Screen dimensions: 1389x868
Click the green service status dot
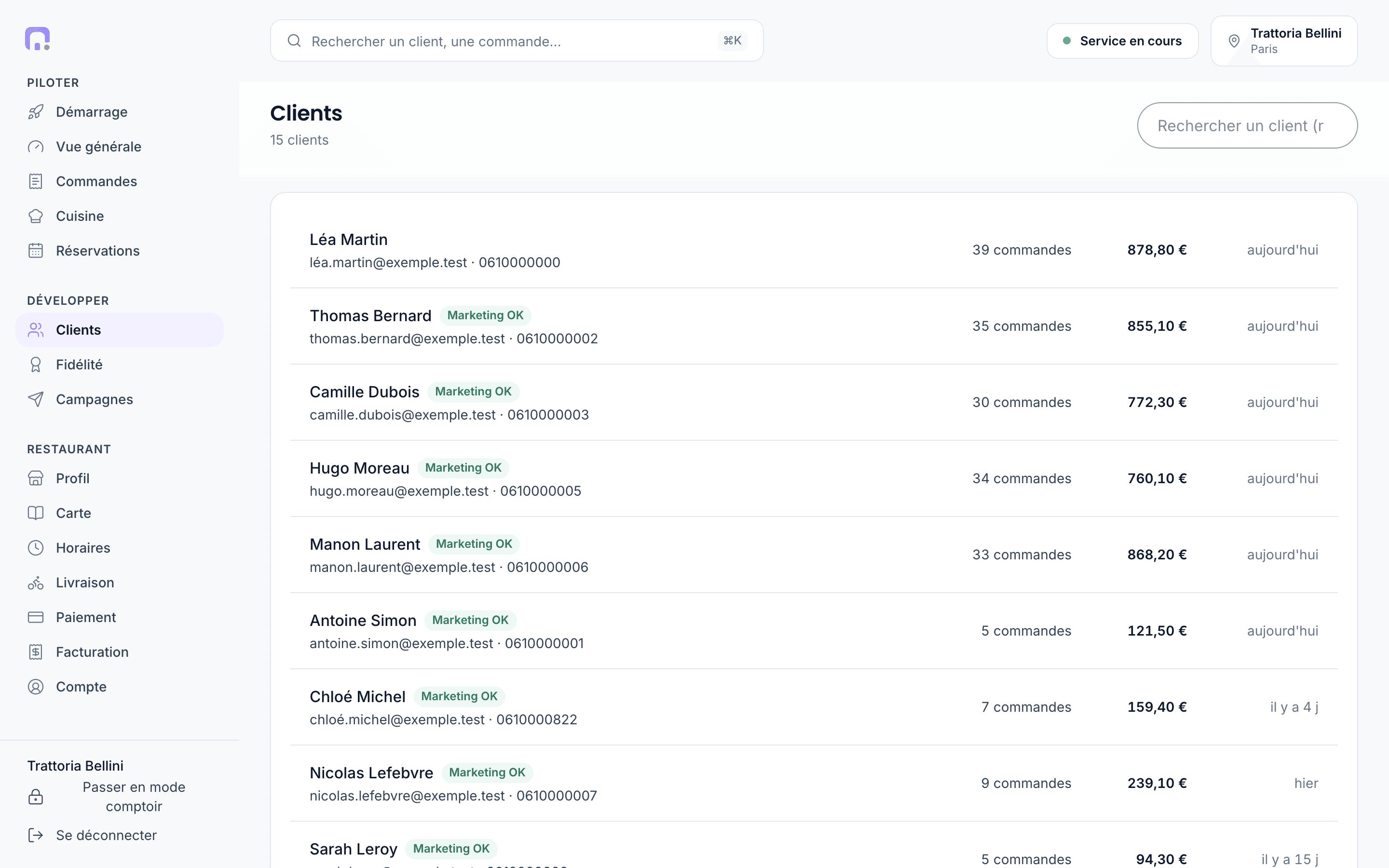(1066, 41)
